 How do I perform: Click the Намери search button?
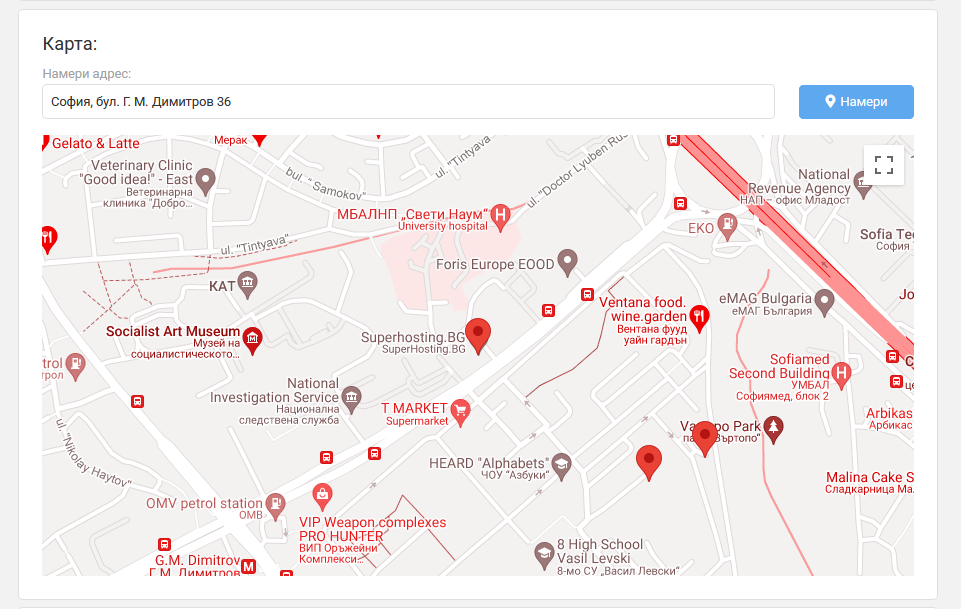tap(856, 102)
